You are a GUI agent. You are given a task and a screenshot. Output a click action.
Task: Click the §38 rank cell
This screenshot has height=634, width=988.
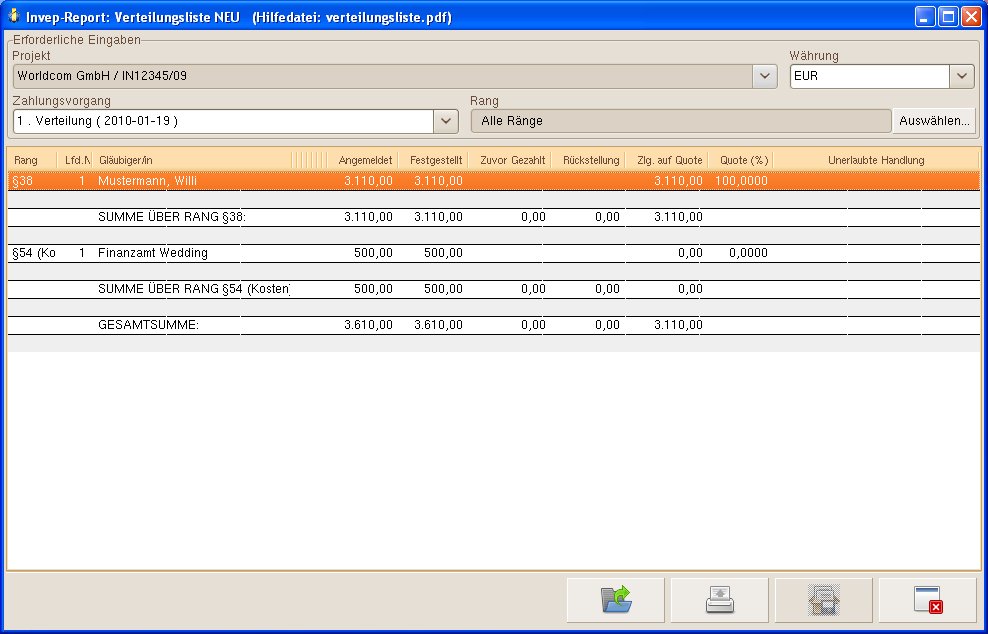point(23,181)
